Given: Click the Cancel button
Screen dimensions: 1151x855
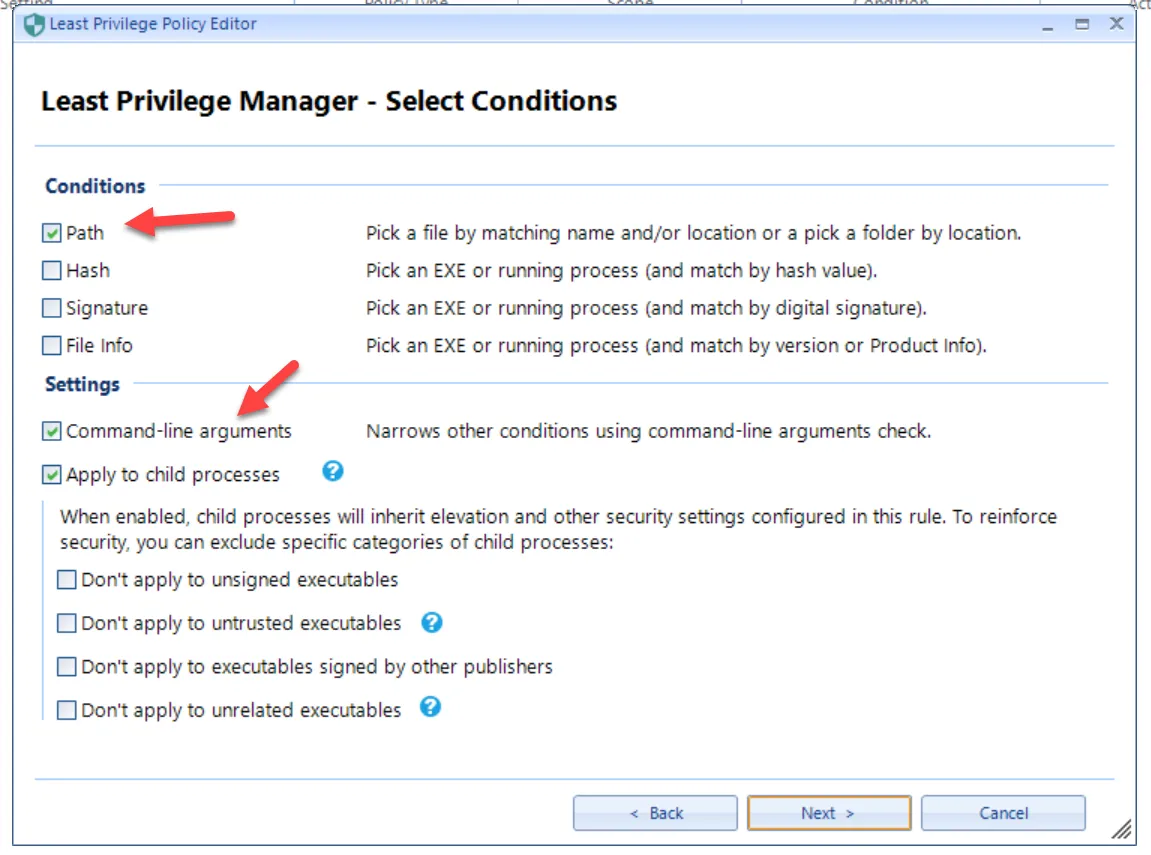Looking at the screenshot, I should [1003, 813].
